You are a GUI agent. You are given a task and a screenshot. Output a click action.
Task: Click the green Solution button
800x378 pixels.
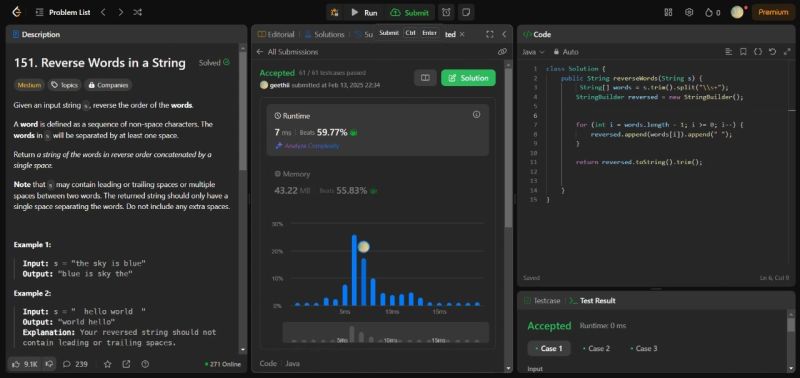pos(468,78)
